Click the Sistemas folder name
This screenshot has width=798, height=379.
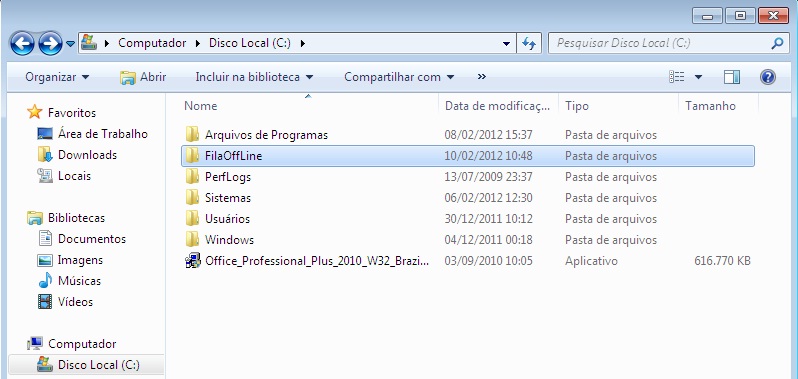point(228,198)
